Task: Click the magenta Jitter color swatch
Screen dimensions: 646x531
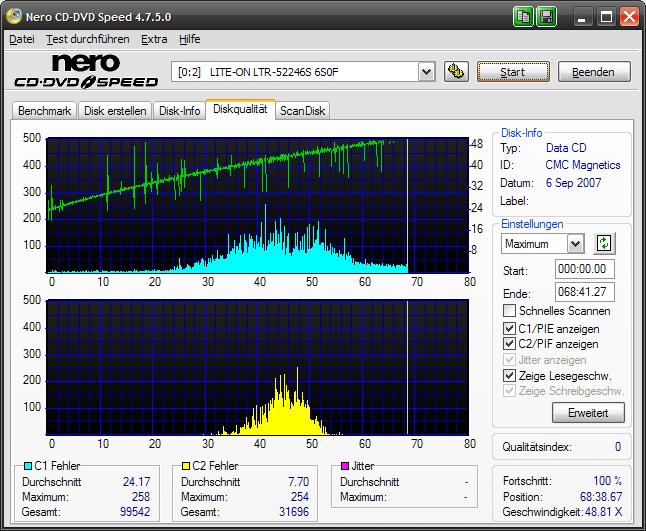Action: coord(345,466)
